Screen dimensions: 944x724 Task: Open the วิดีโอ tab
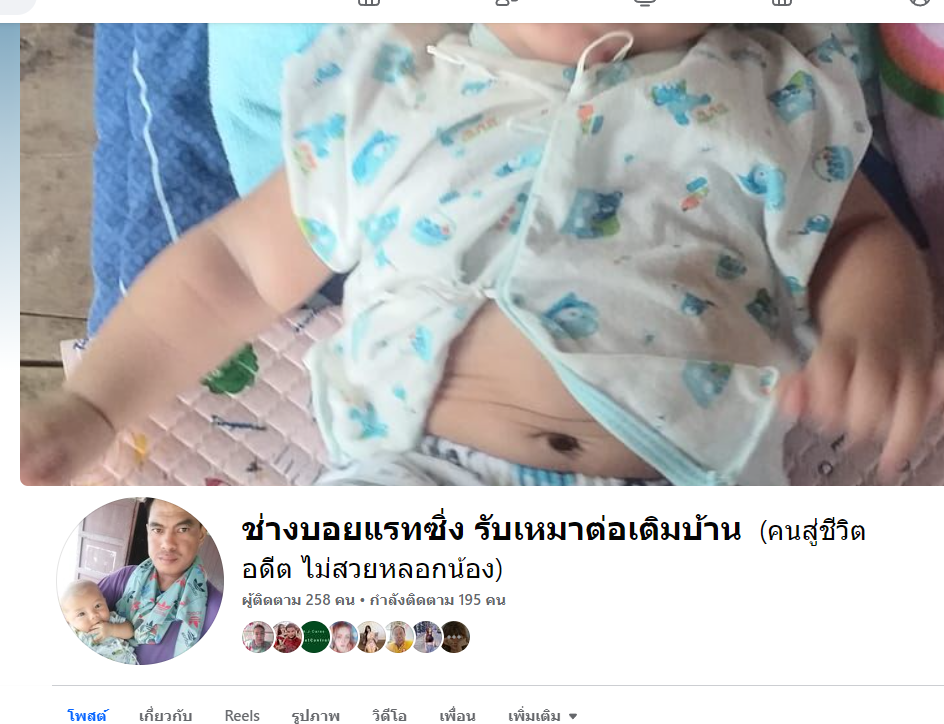[x=389, y=716]
